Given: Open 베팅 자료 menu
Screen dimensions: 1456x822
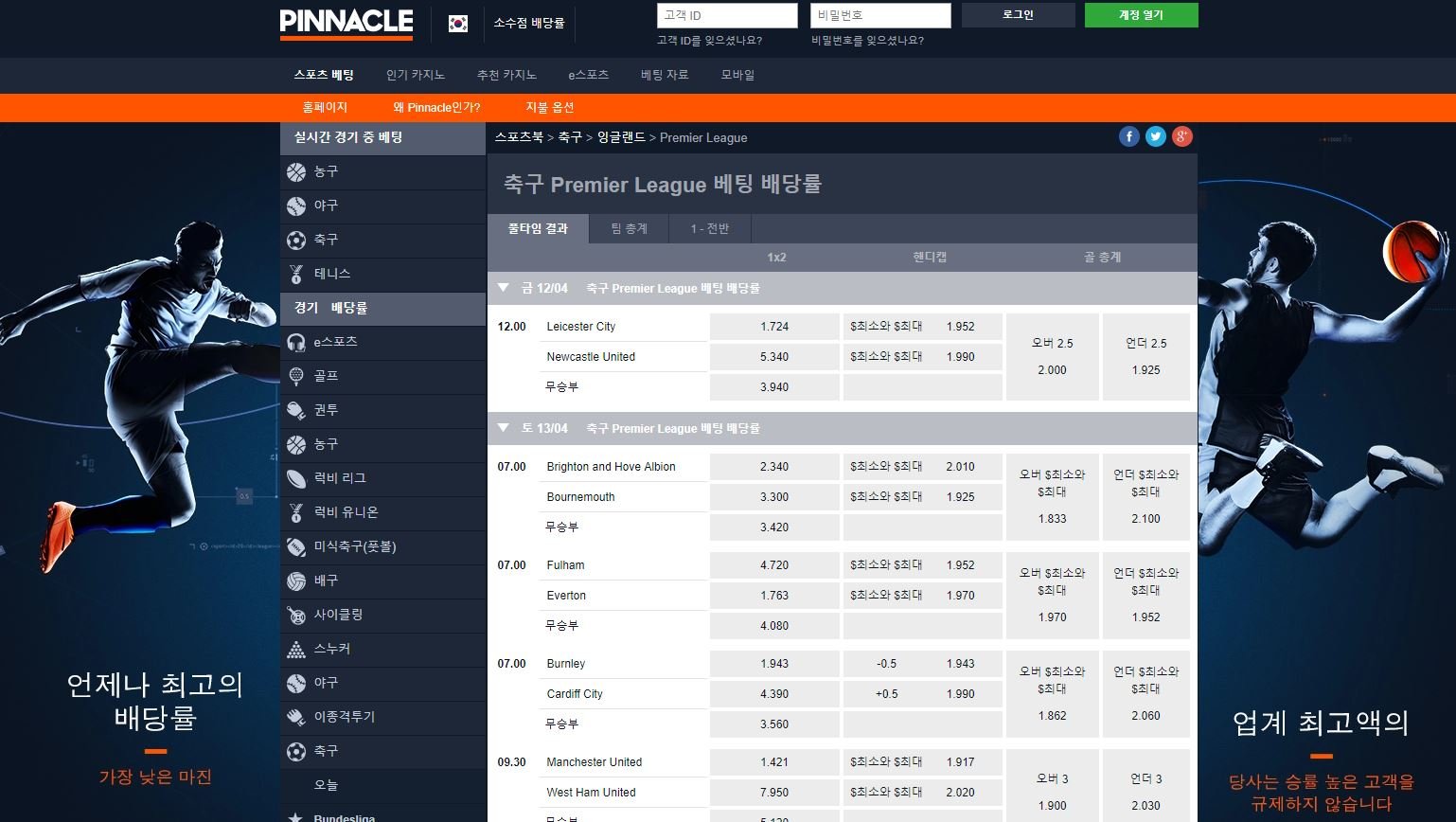Looking at the screenshot, I should click(665, 75).
